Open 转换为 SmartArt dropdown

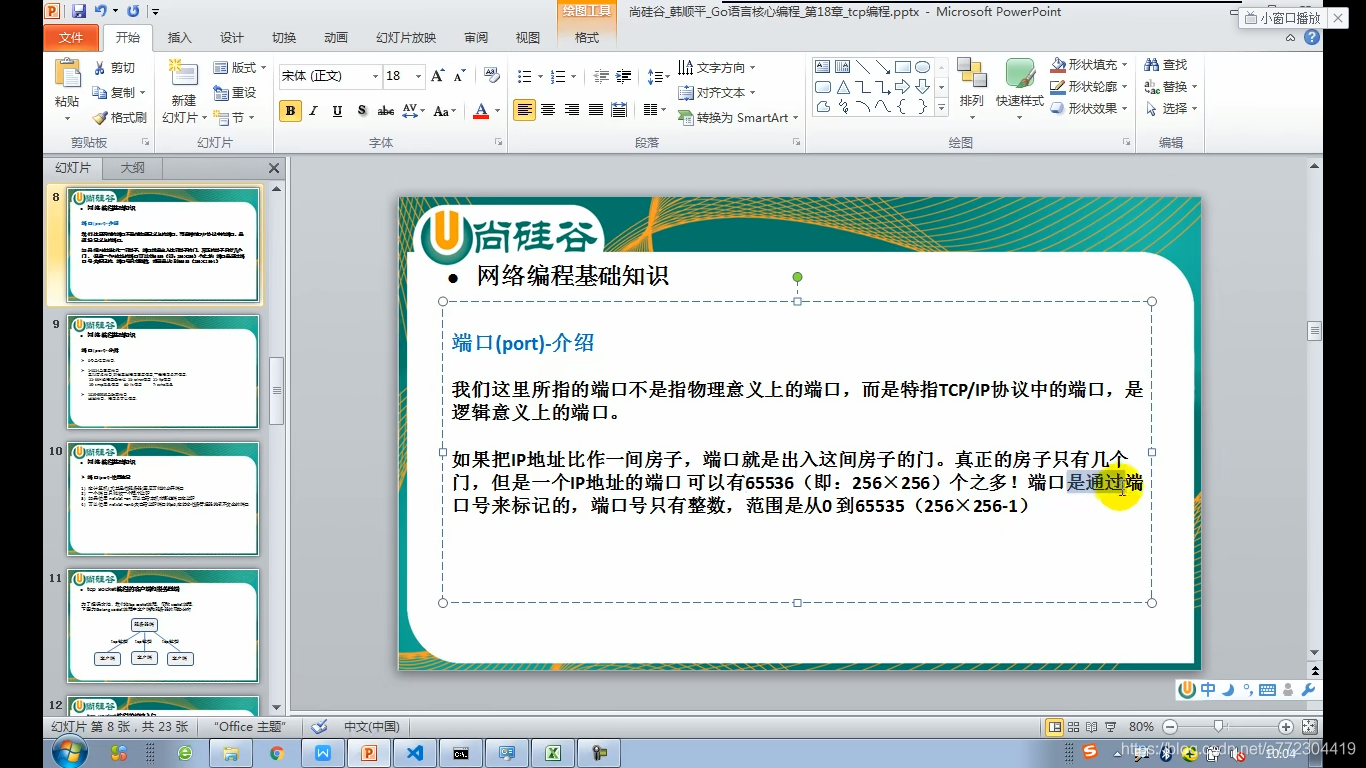click(738, 117)
